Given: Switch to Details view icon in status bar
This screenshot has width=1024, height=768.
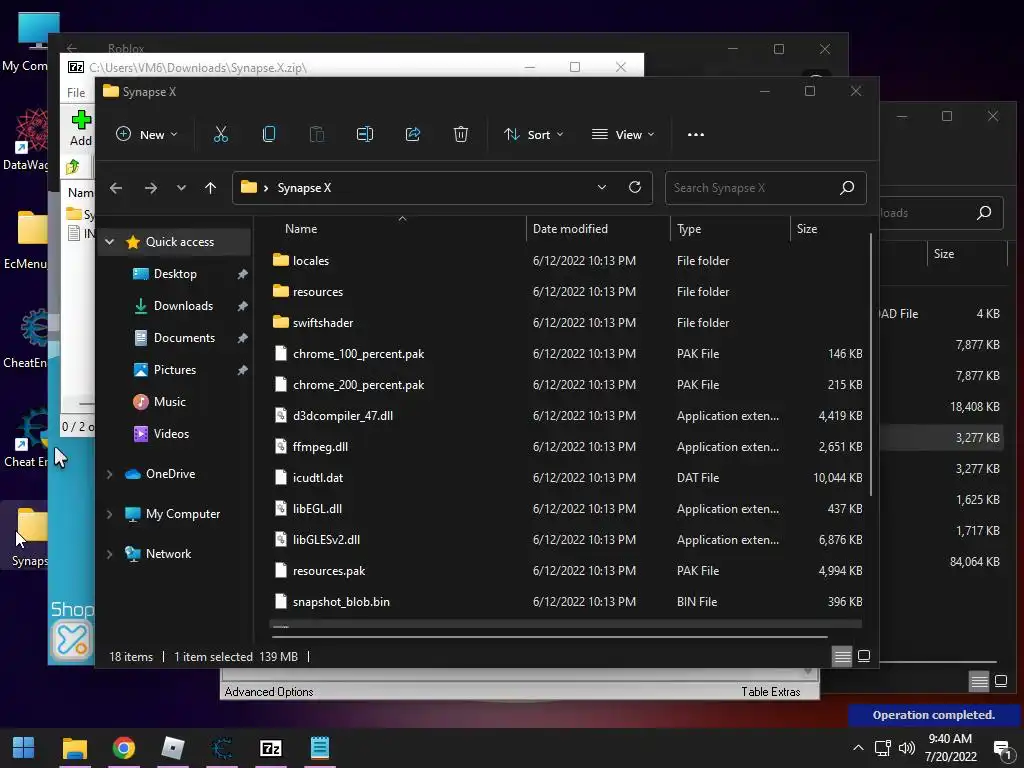Looking at the screenshot, I should point(842,656).
